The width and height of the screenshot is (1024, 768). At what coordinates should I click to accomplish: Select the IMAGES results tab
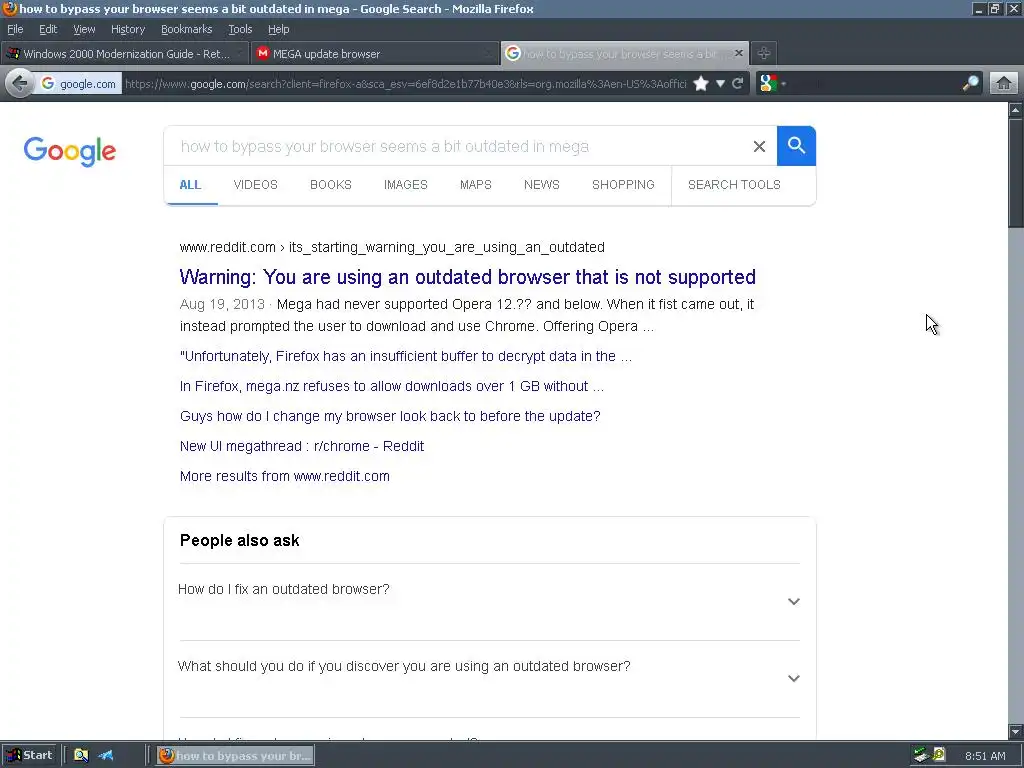406,185
